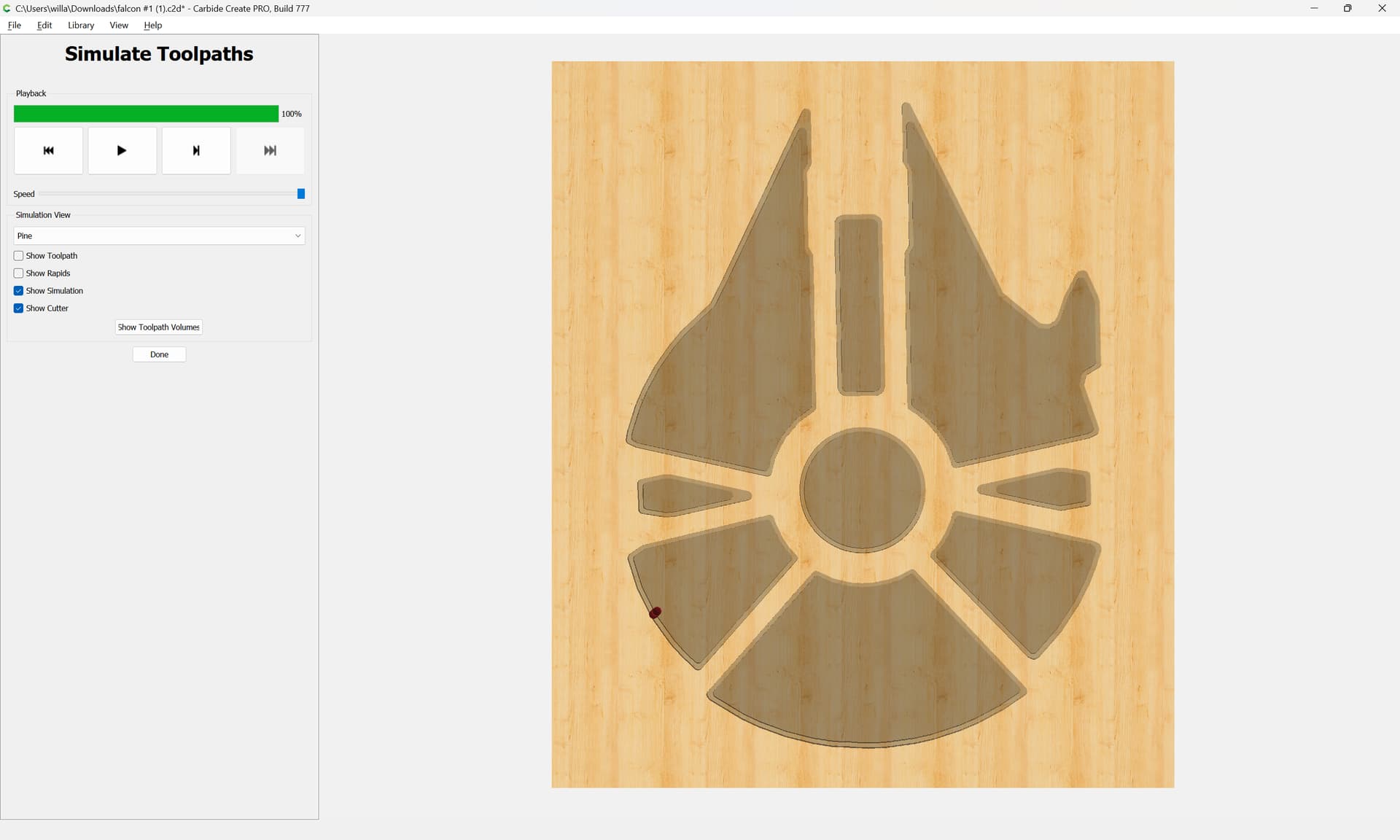Screen dimensions: 1400x840
Task: Restore down the window
Action: coord(1347,9)
